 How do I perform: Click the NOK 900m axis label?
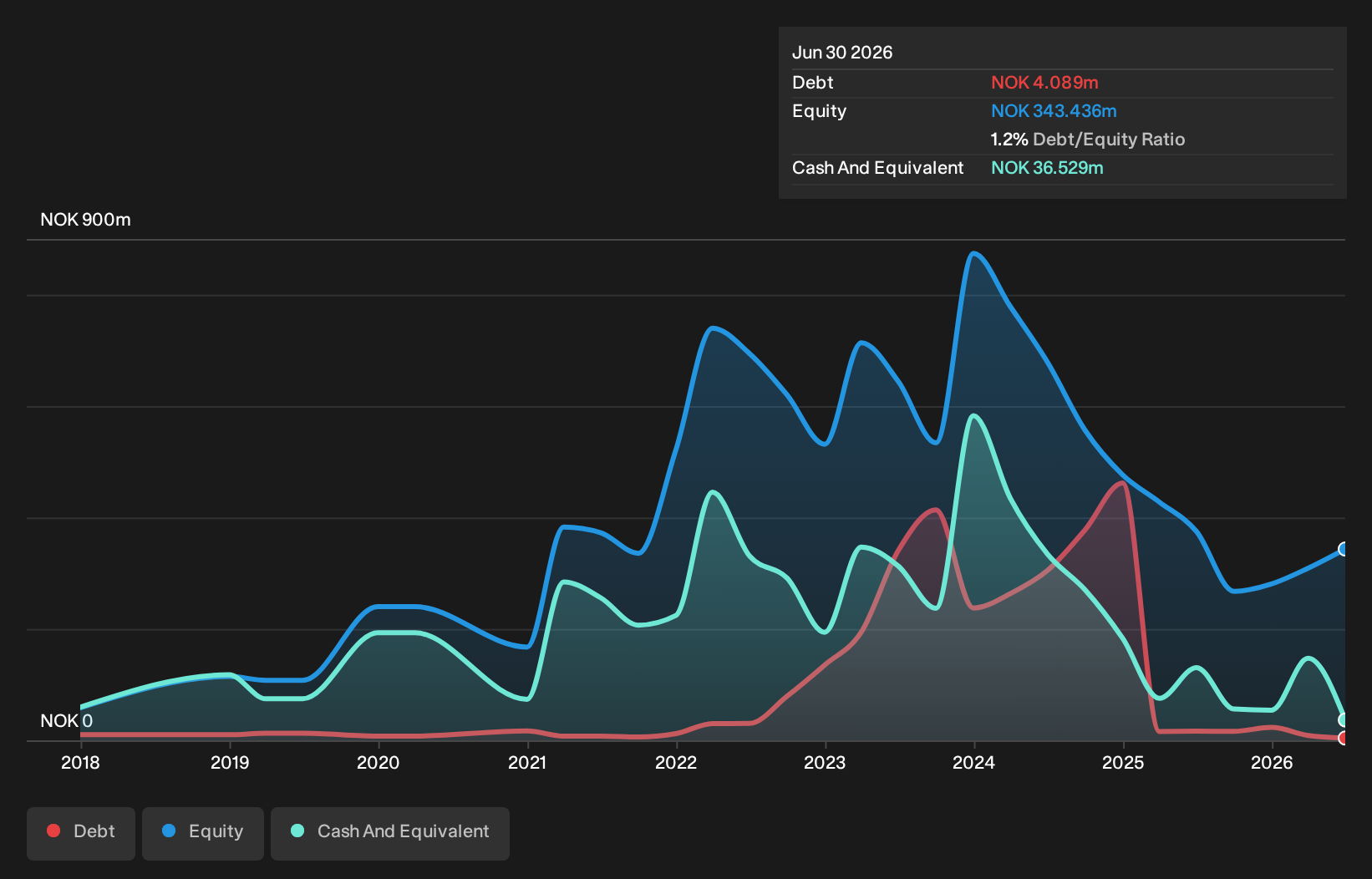[x=85, y=220]
